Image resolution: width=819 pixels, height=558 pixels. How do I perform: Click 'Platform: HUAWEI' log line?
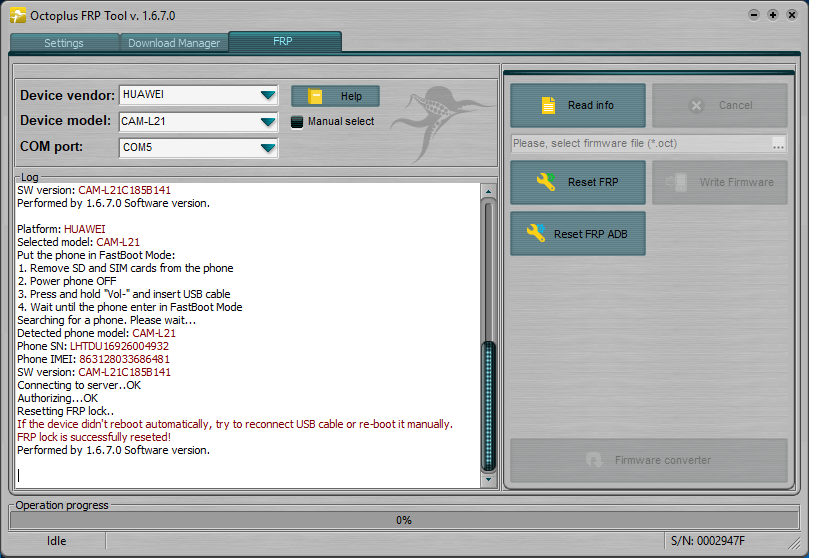coord(61,229)
